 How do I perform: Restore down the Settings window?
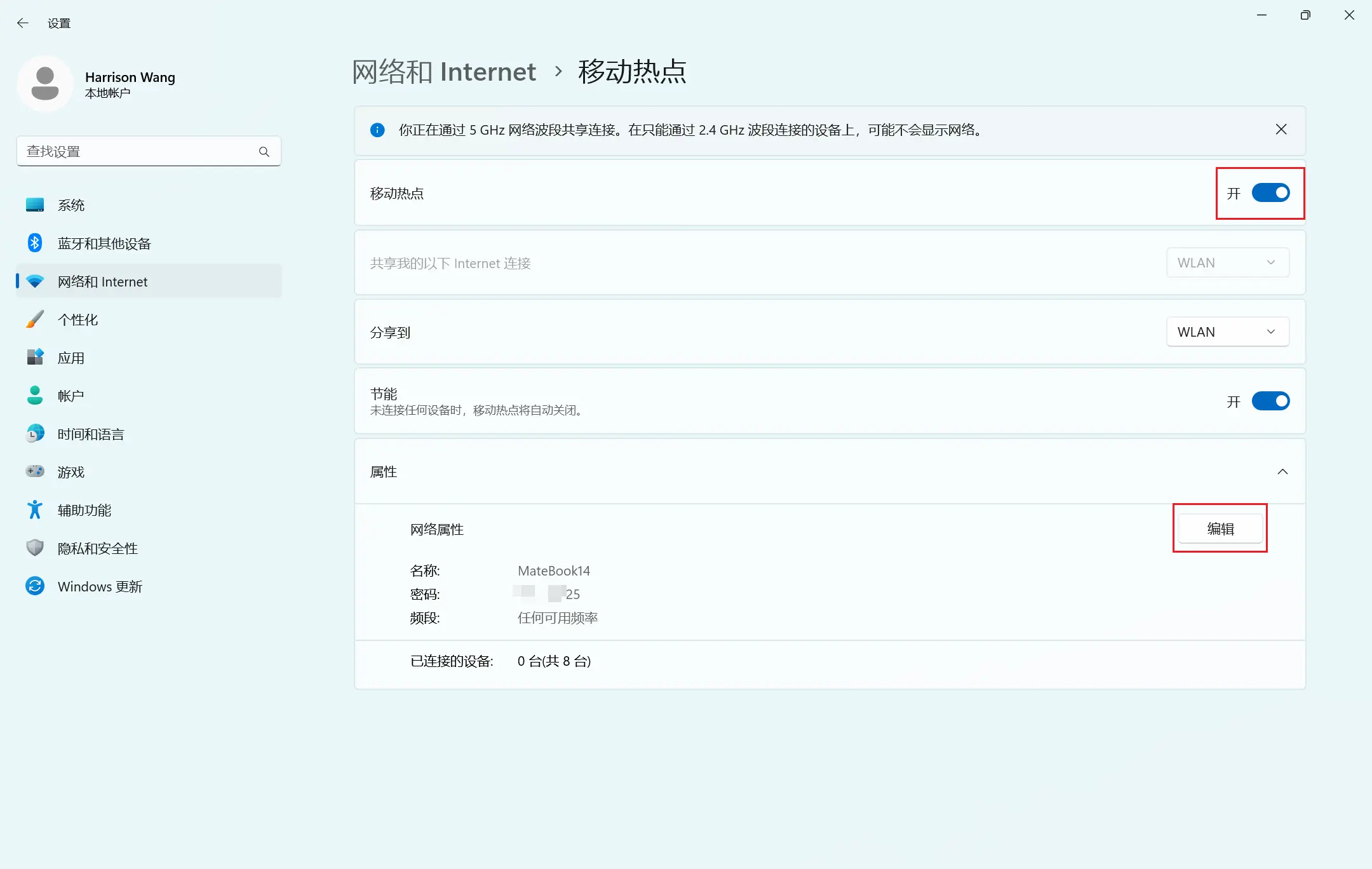(1305, 15)
